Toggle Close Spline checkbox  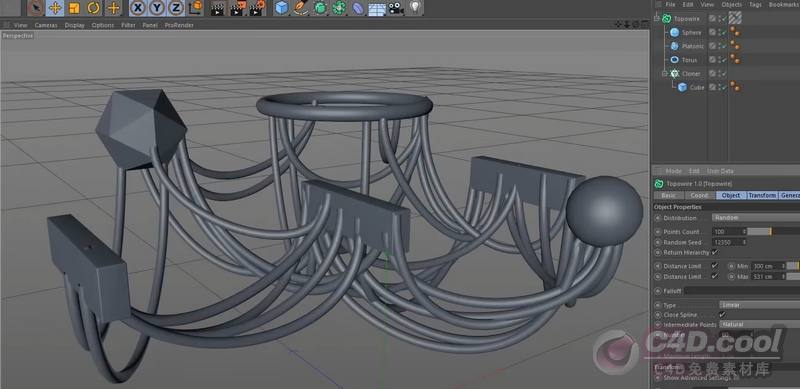[722, 314]
